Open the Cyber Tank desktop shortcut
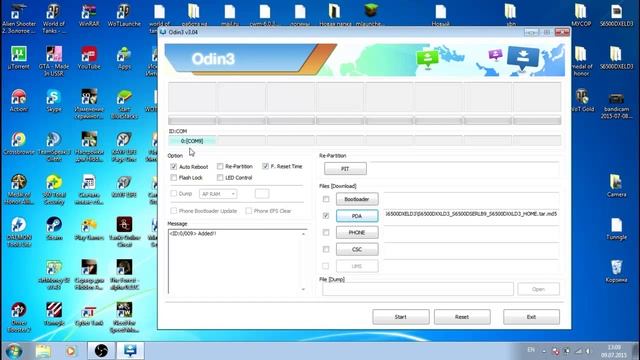Image resolution: width=640 pixels, height=360 pixels. tap(89, 314)
